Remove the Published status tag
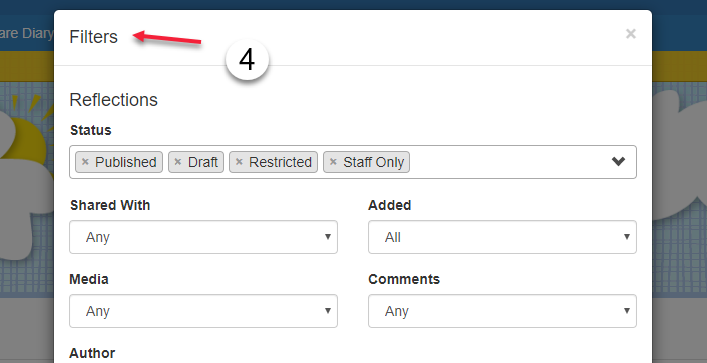This screenshot has width=707, height=363. pos(85,162)
